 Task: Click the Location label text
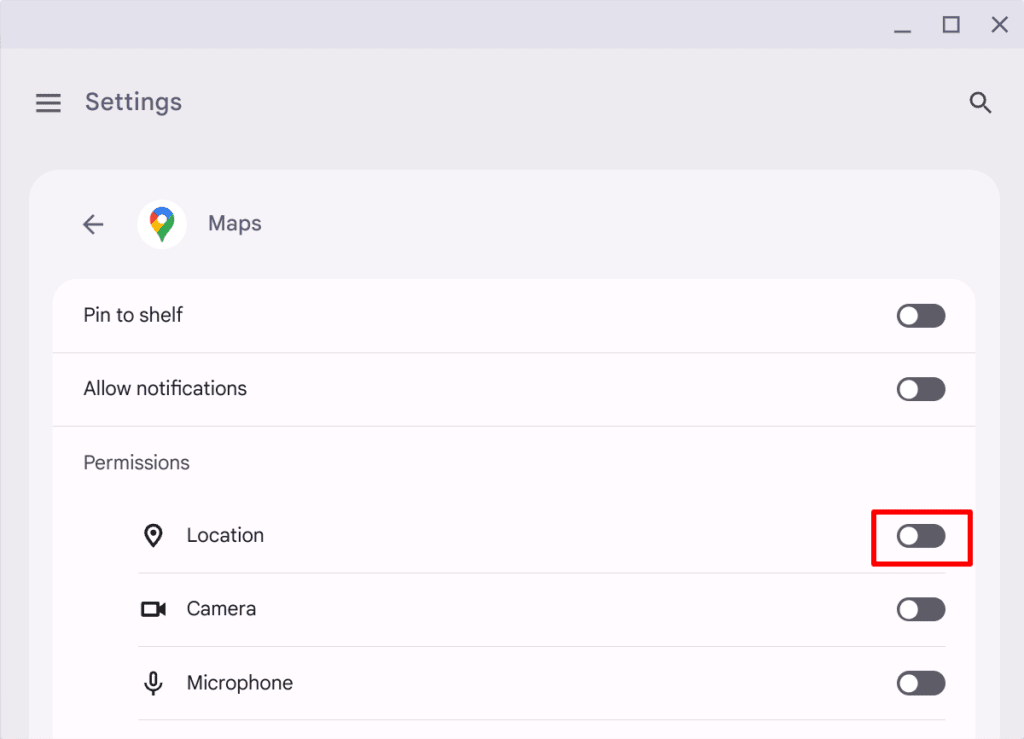pos(225,535)
